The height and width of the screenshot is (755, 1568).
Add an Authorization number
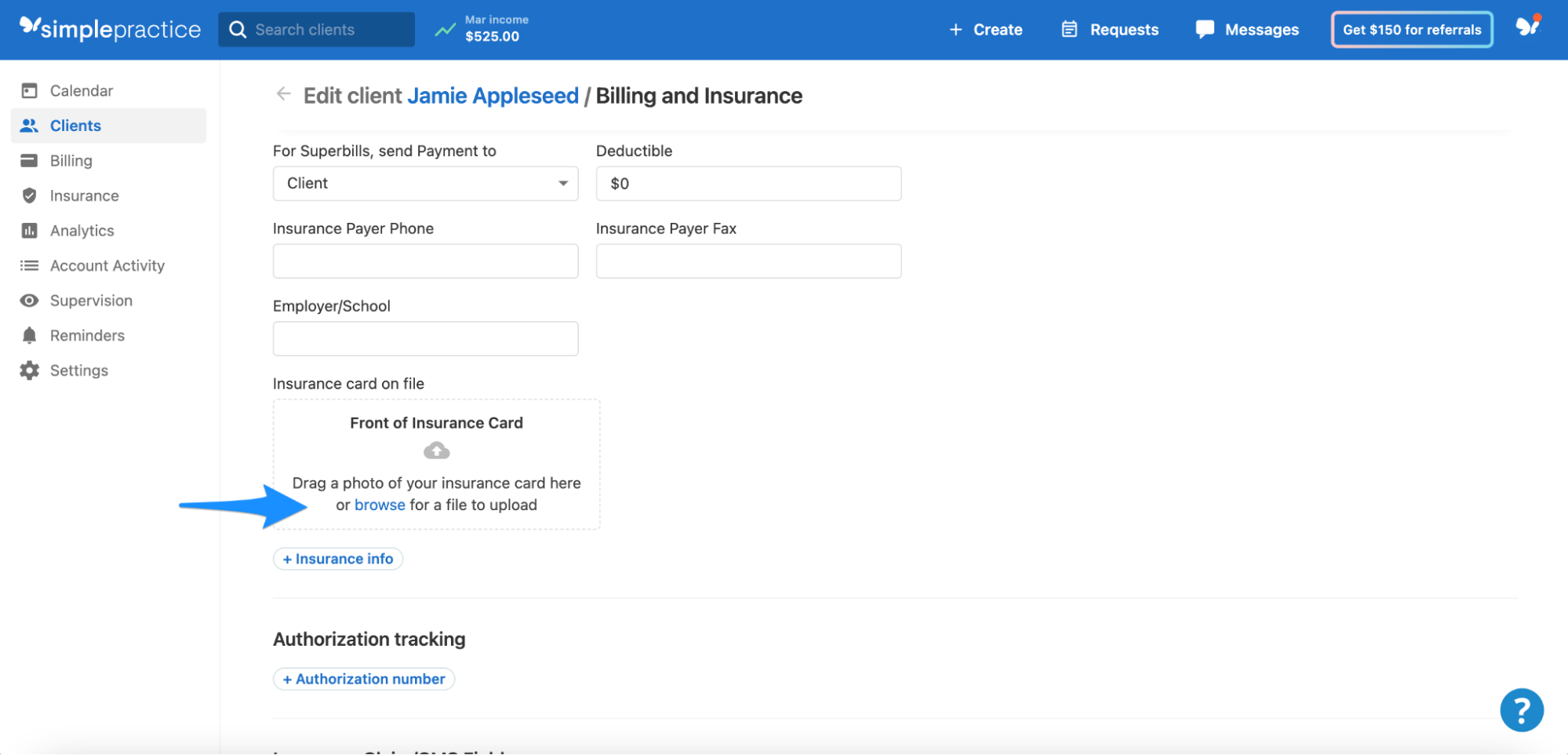(x=363, y=678)
